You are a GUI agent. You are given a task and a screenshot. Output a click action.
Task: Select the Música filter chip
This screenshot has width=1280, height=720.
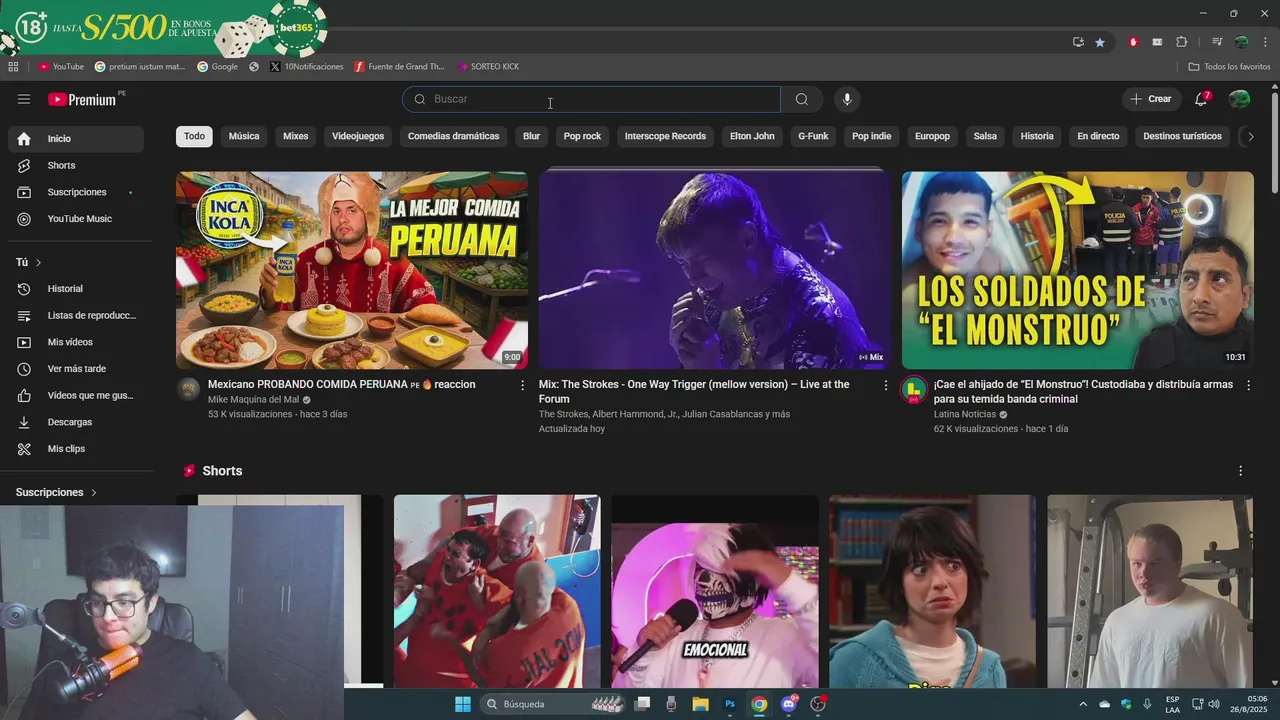[244, 136]
